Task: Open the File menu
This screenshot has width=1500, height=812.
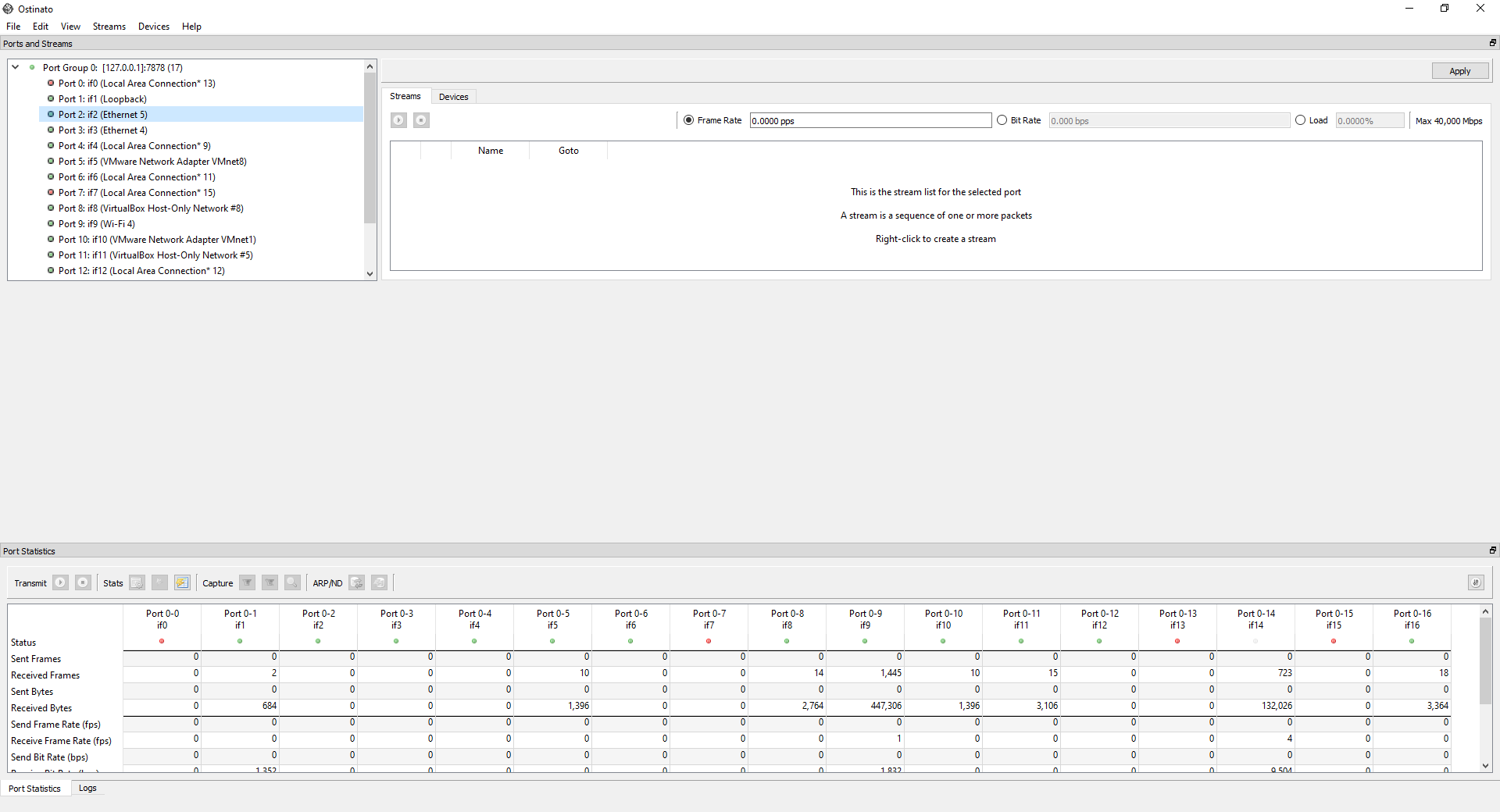Action: coord(13,27)
